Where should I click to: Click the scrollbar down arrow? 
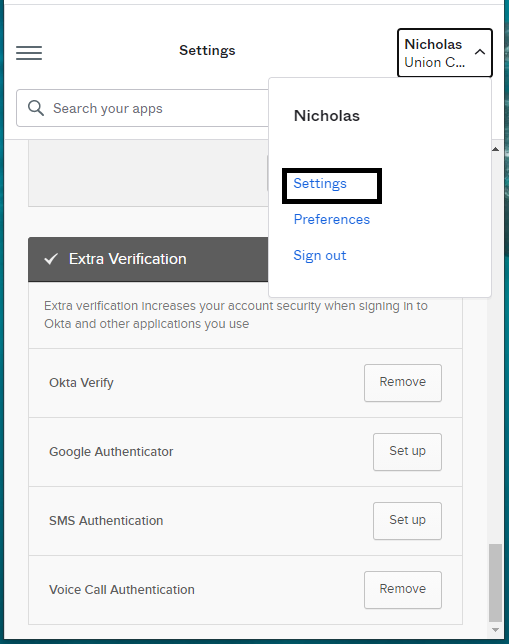(495, 630)
